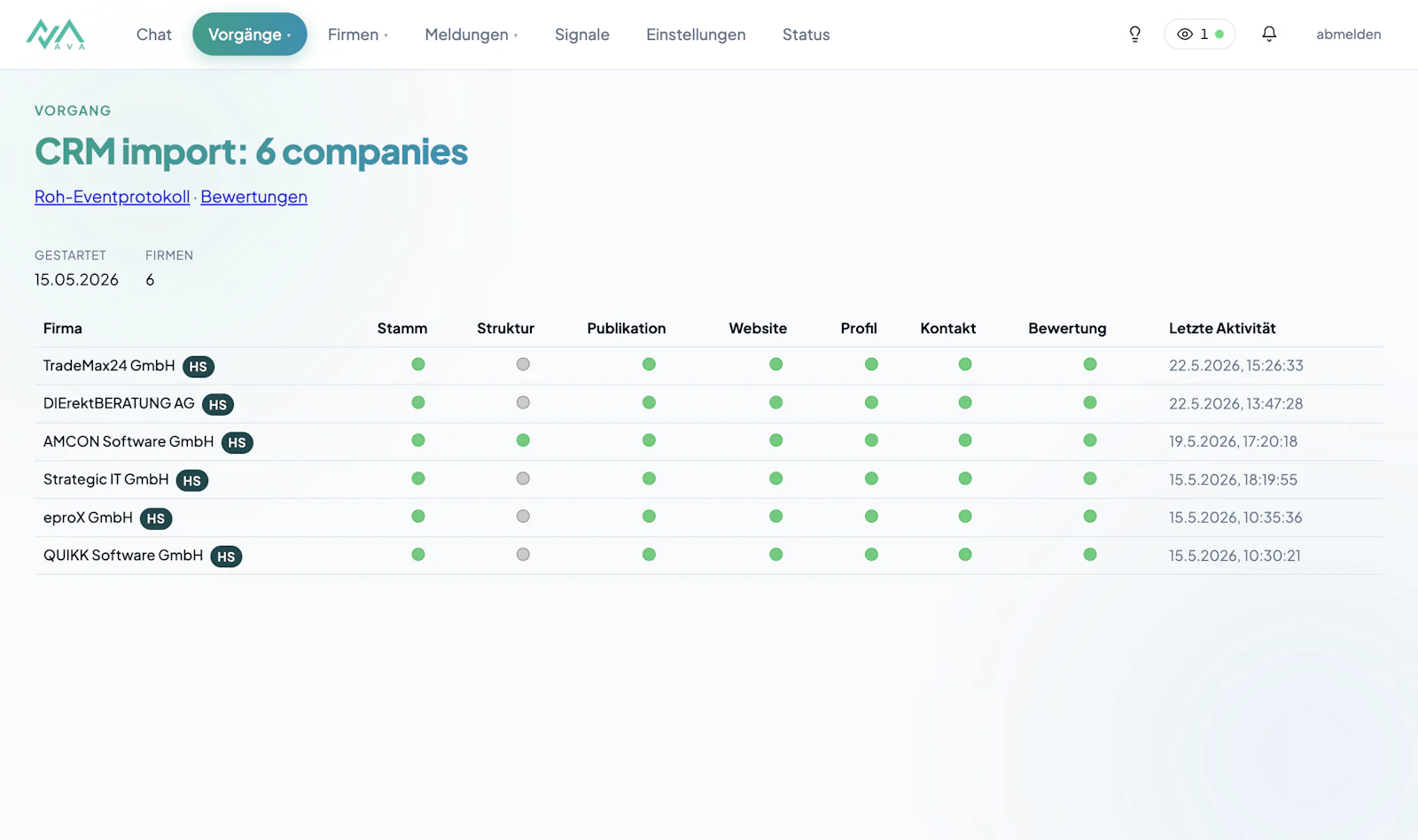Image resolution: width=1418 pixels, height=840 pixels.
Task: Open notifications bell icon
Action: point(1269,35)
